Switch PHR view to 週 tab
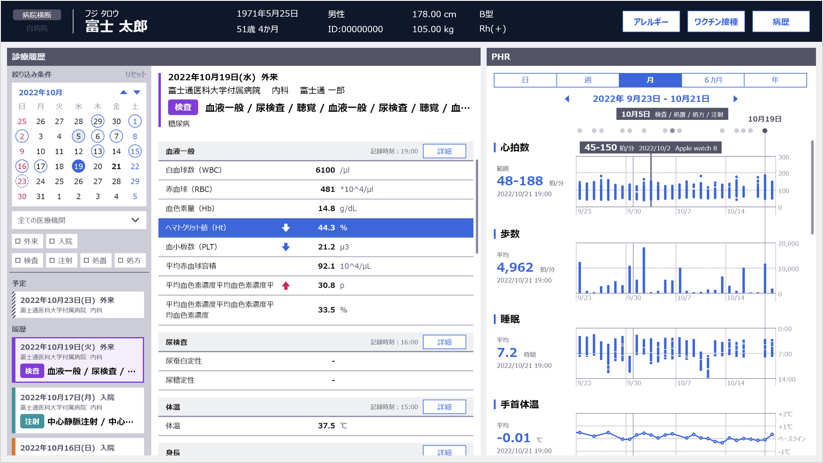This screenshot has width=823, height=463. (588, 80)
